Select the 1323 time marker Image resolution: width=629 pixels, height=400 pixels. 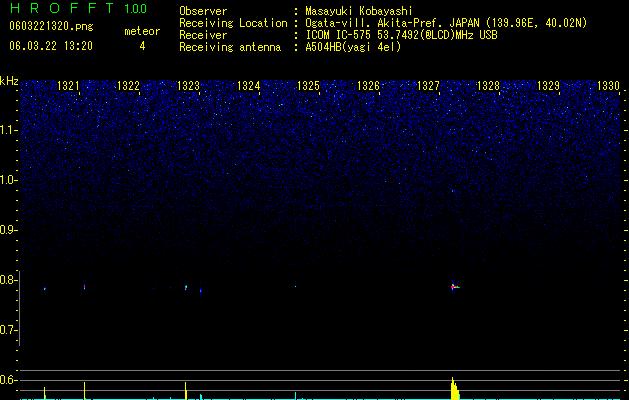[189, 86]
